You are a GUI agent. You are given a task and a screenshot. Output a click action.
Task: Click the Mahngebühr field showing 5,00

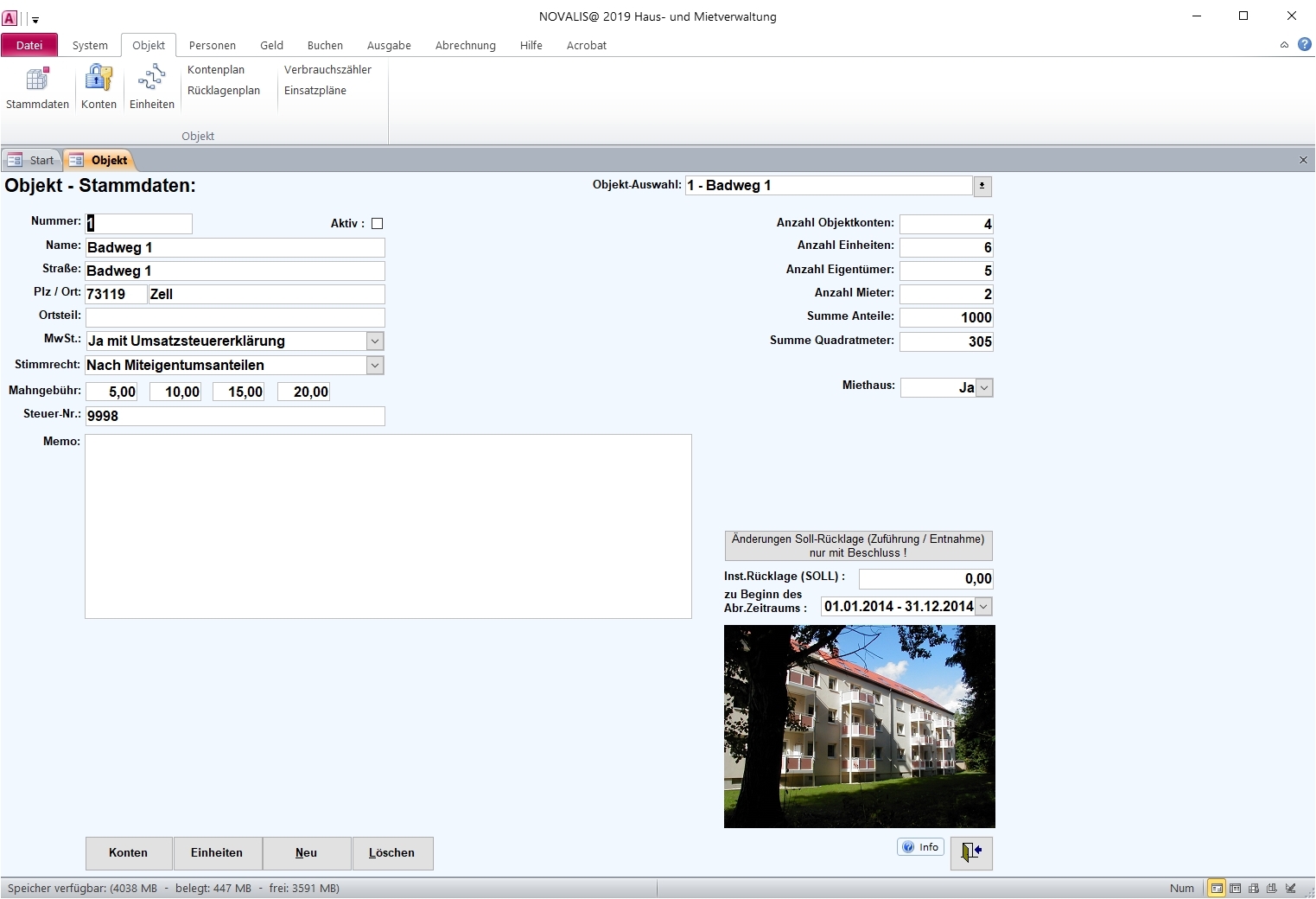point(111,392)
